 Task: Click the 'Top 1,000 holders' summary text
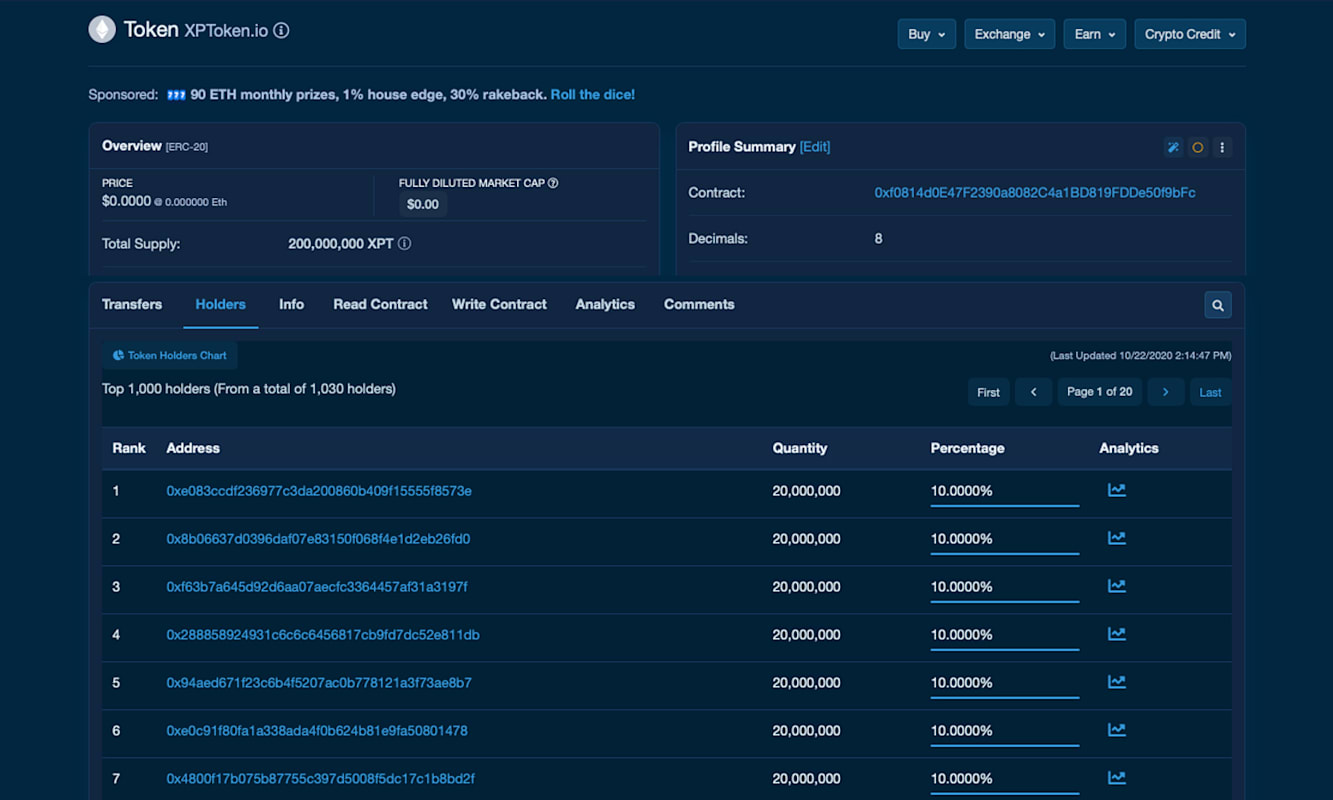click(x=249, y=388)
